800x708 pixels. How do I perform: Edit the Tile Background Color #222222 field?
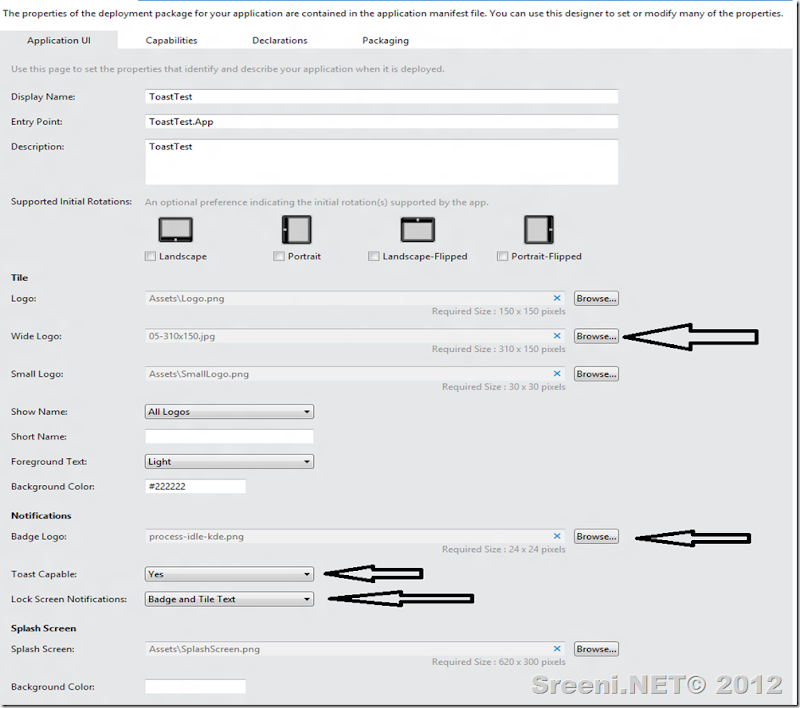coord(195,487)
